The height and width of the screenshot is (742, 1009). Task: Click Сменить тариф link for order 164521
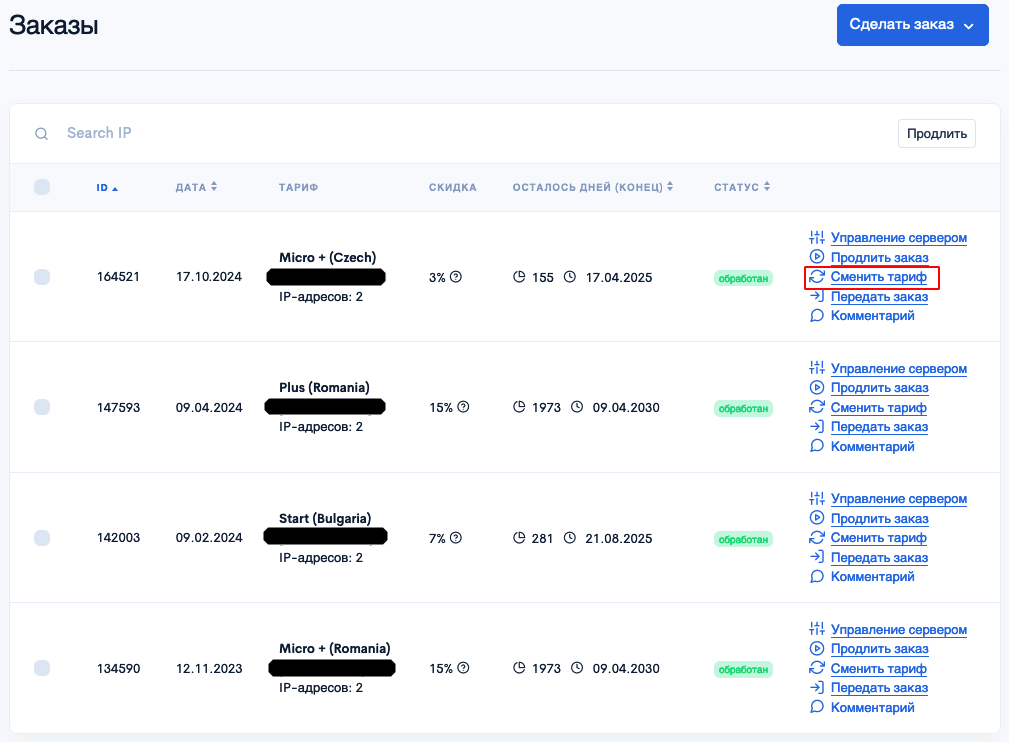pyautogui.click(x=878, y=277)
